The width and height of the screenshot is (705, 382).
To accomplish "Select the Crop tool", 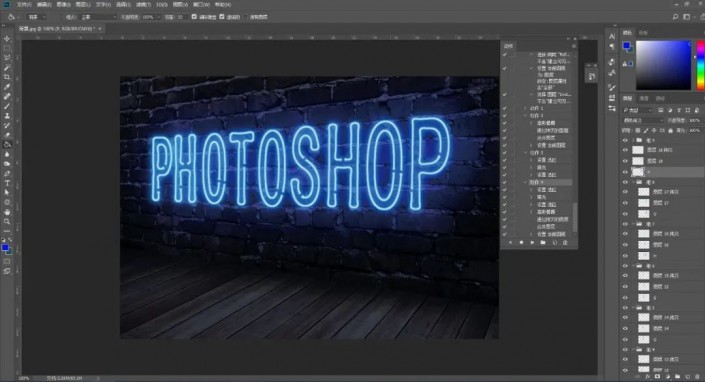I will point(7,77).
